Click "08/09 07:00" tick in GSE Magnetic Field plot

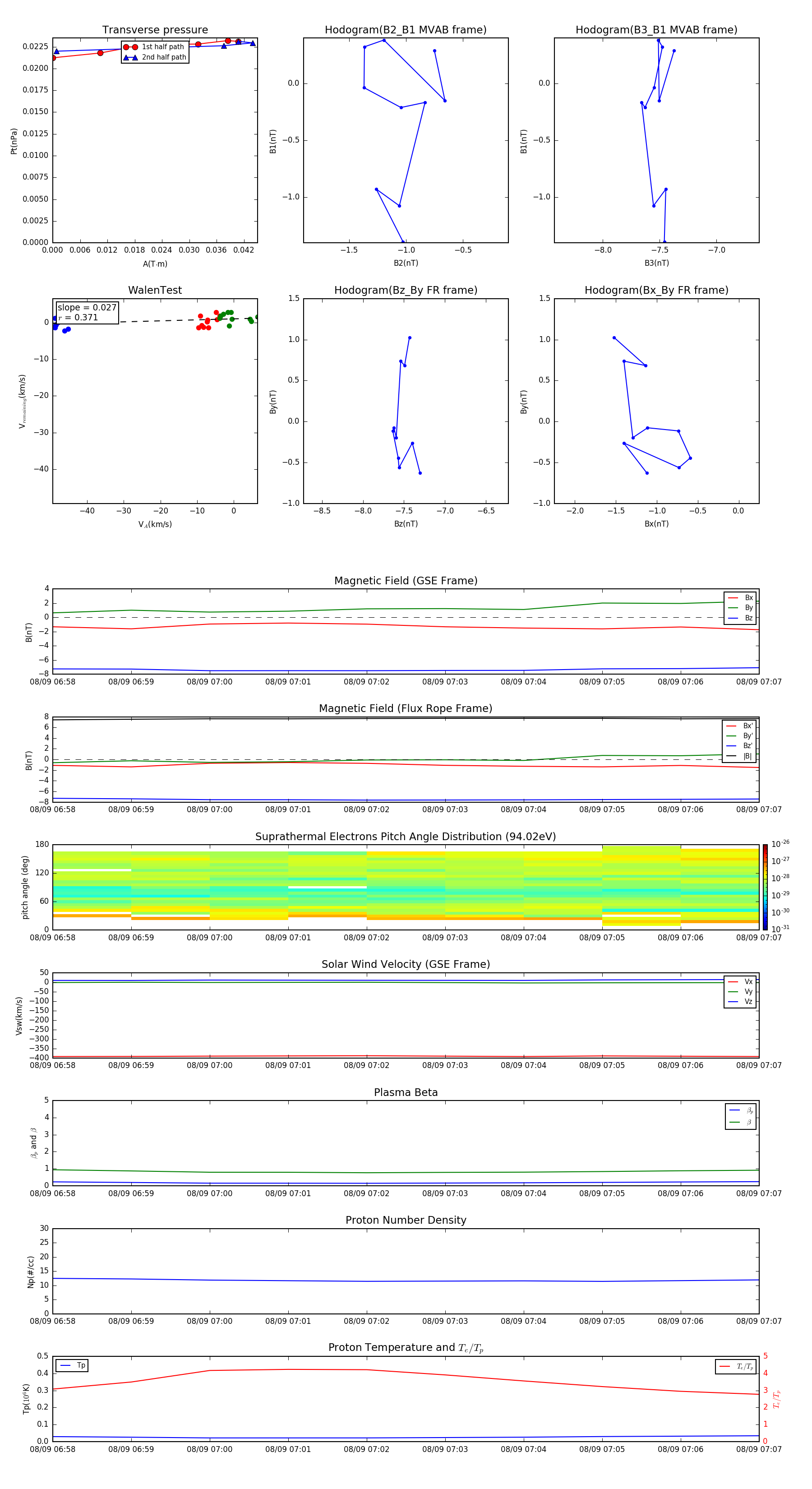point(209,682)
